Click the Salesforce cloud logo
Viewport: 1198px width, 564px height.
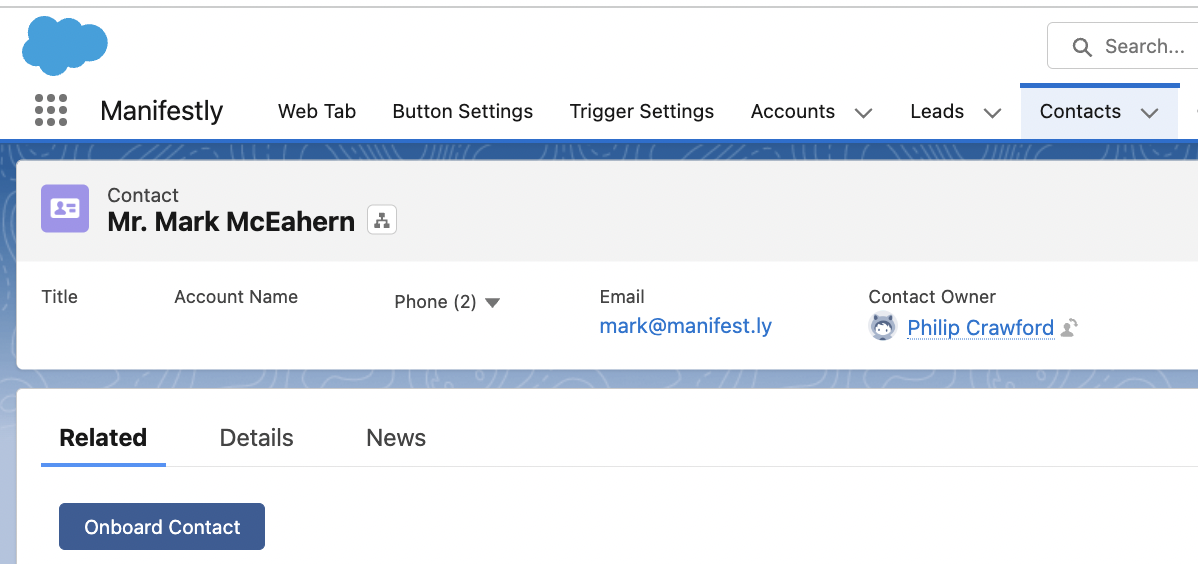[65, 46]
